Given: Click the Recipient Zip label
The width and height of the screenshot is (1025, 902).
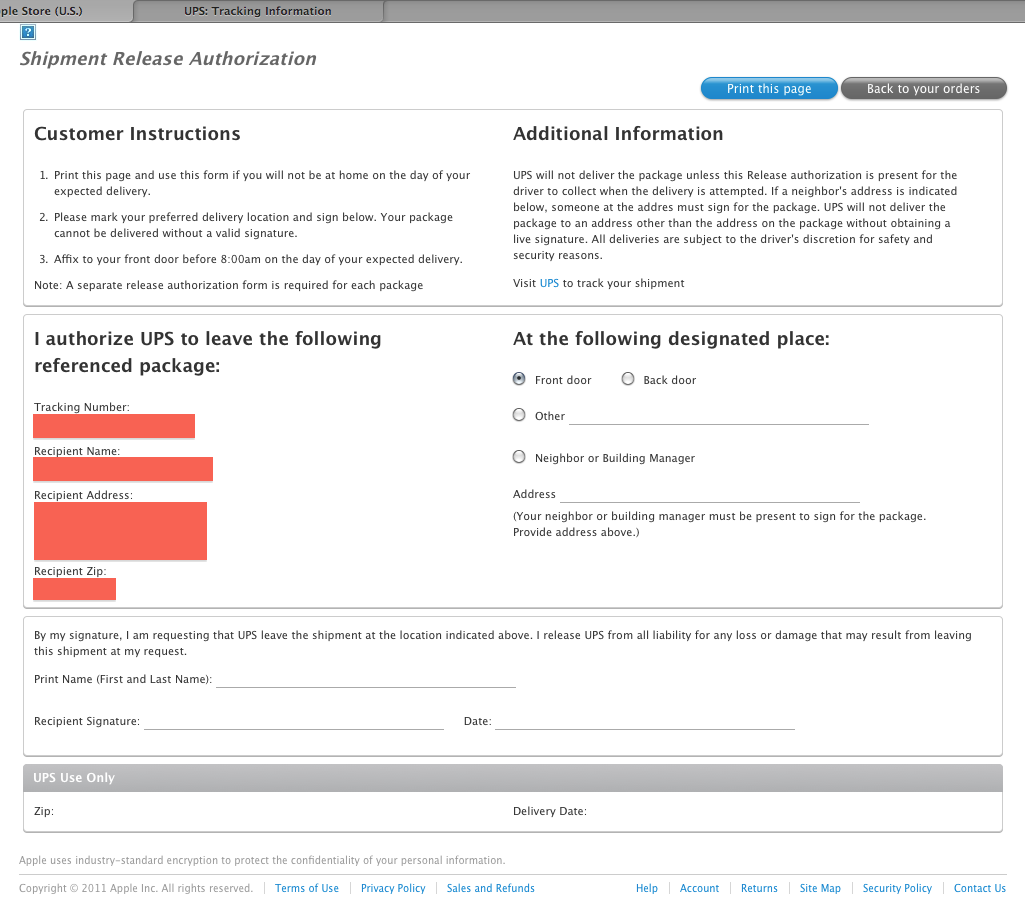Looking at the screenshot, I should (70, 571).
